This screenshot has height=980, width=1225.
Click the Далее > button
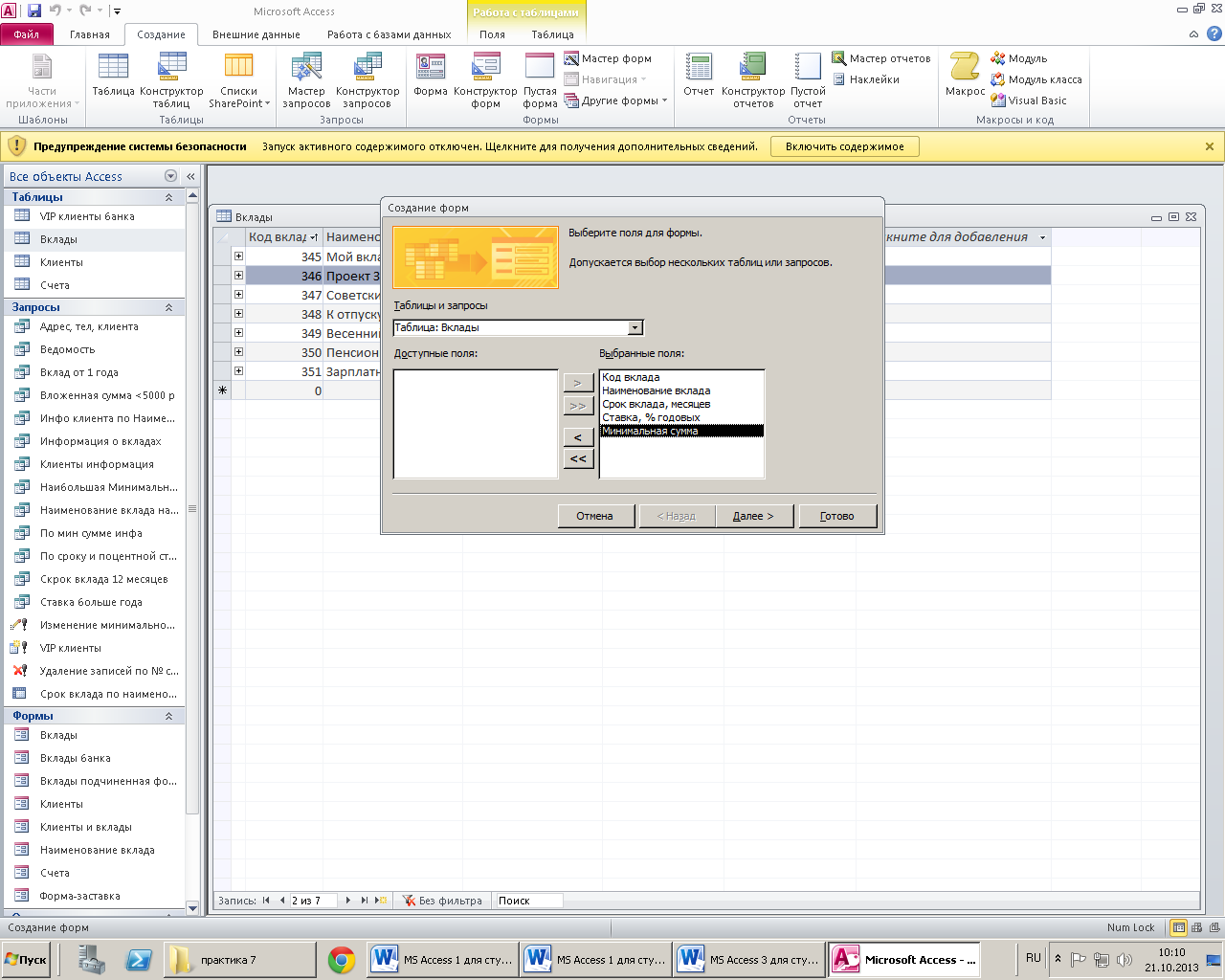tap(753, 516)
